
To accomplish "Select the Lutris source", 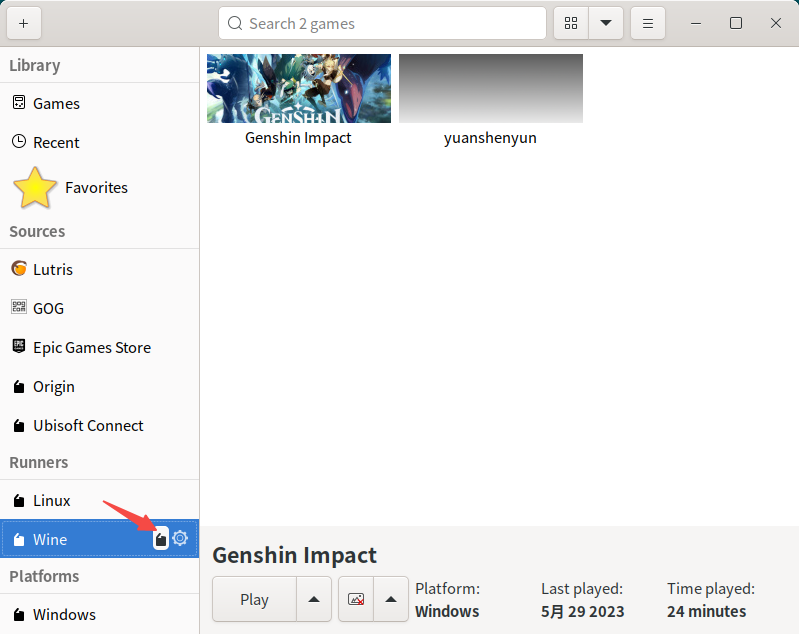I will pos(99,269).
